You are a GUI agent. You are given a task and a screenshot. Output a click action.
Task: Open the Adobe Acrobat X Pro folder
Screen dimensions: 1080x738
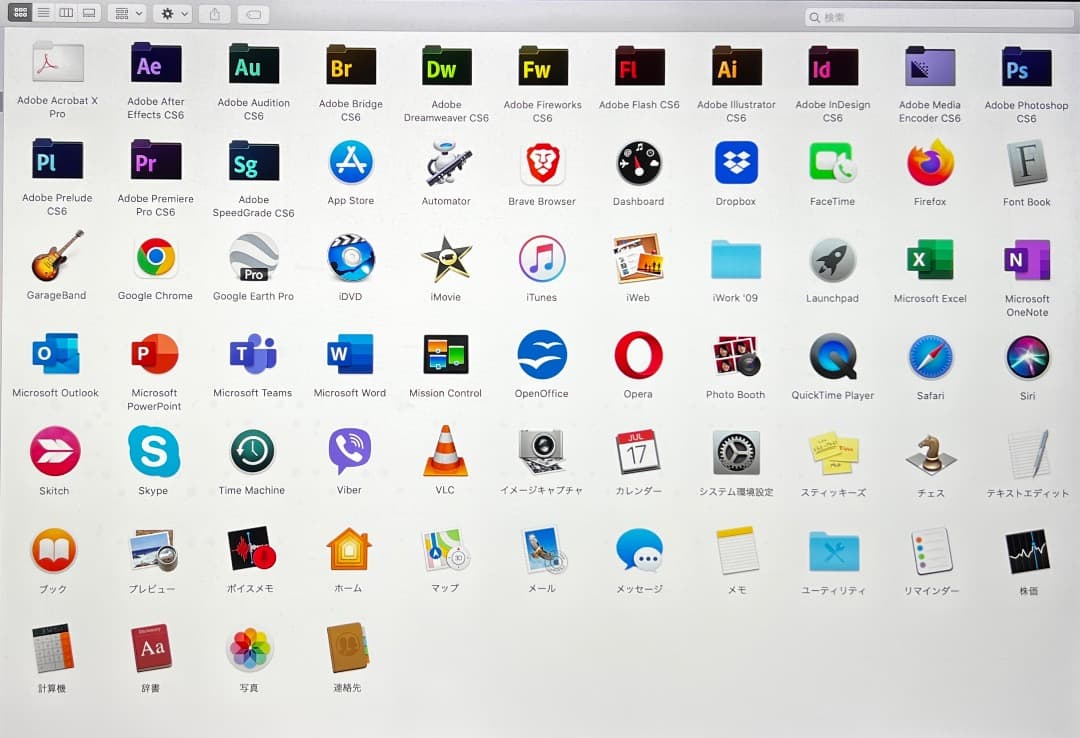pos(58,63)
